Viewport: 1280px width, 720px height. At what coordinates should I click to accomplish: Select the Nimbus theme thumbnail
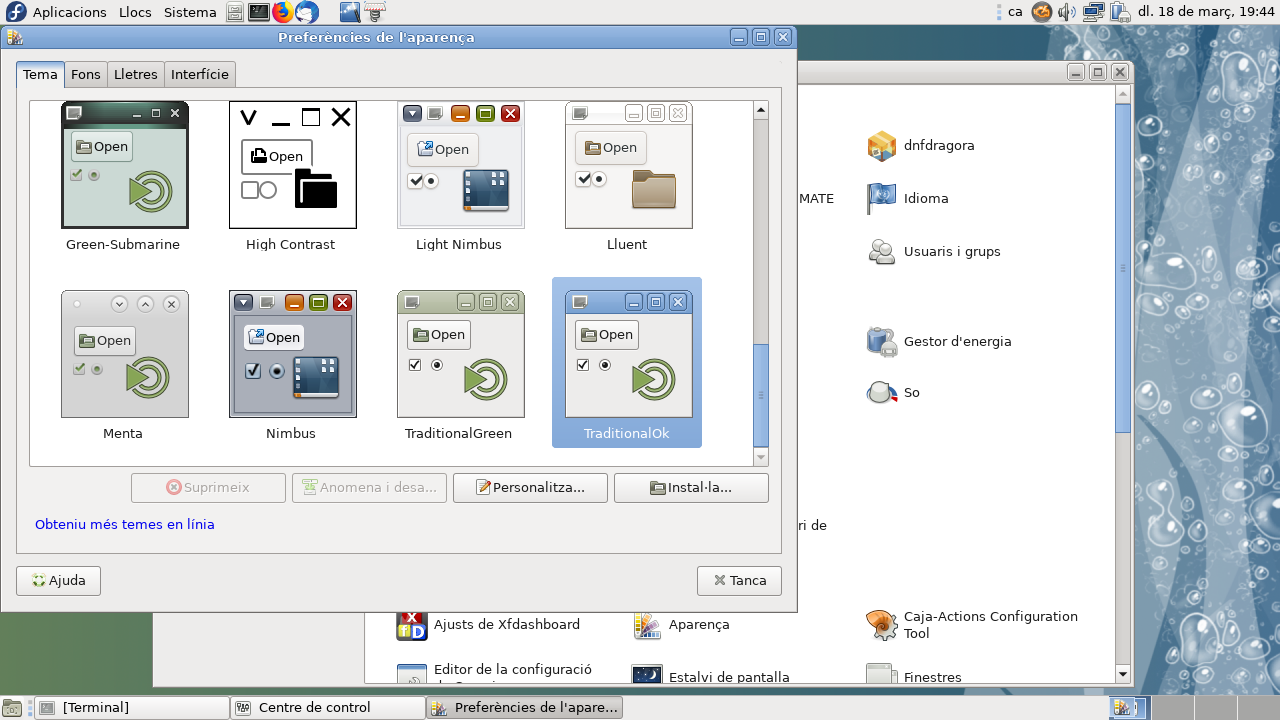click(293, 354)
